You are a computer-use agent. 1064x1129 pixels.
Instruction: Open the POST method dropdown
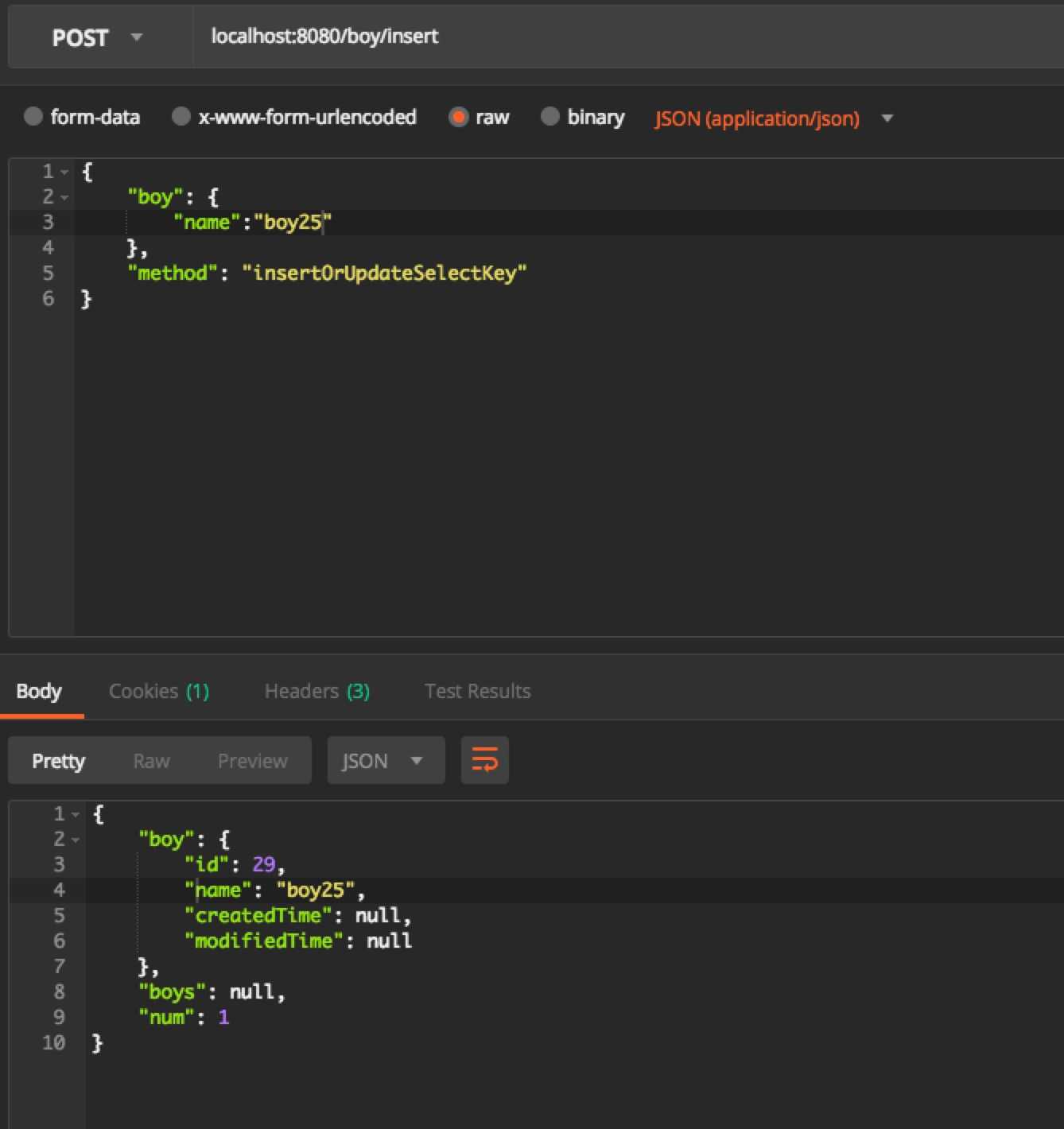coord(100,37)
